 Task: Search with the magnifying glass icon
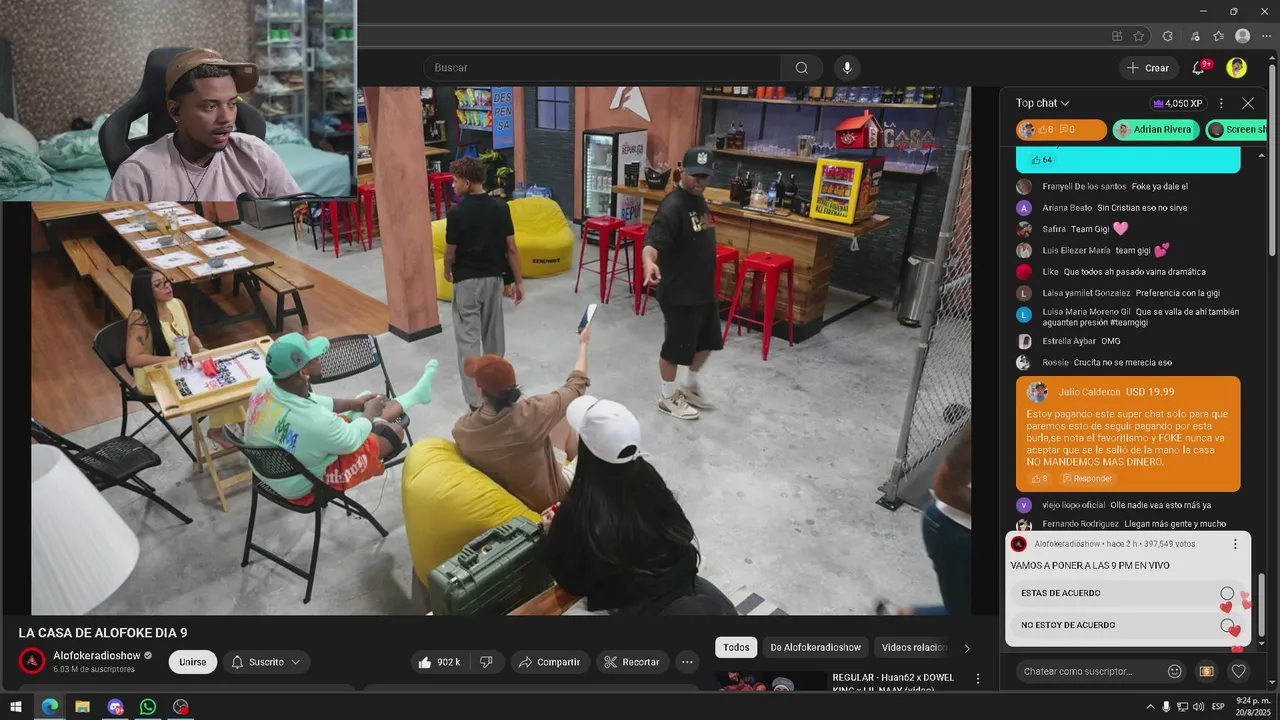(801, 68)
